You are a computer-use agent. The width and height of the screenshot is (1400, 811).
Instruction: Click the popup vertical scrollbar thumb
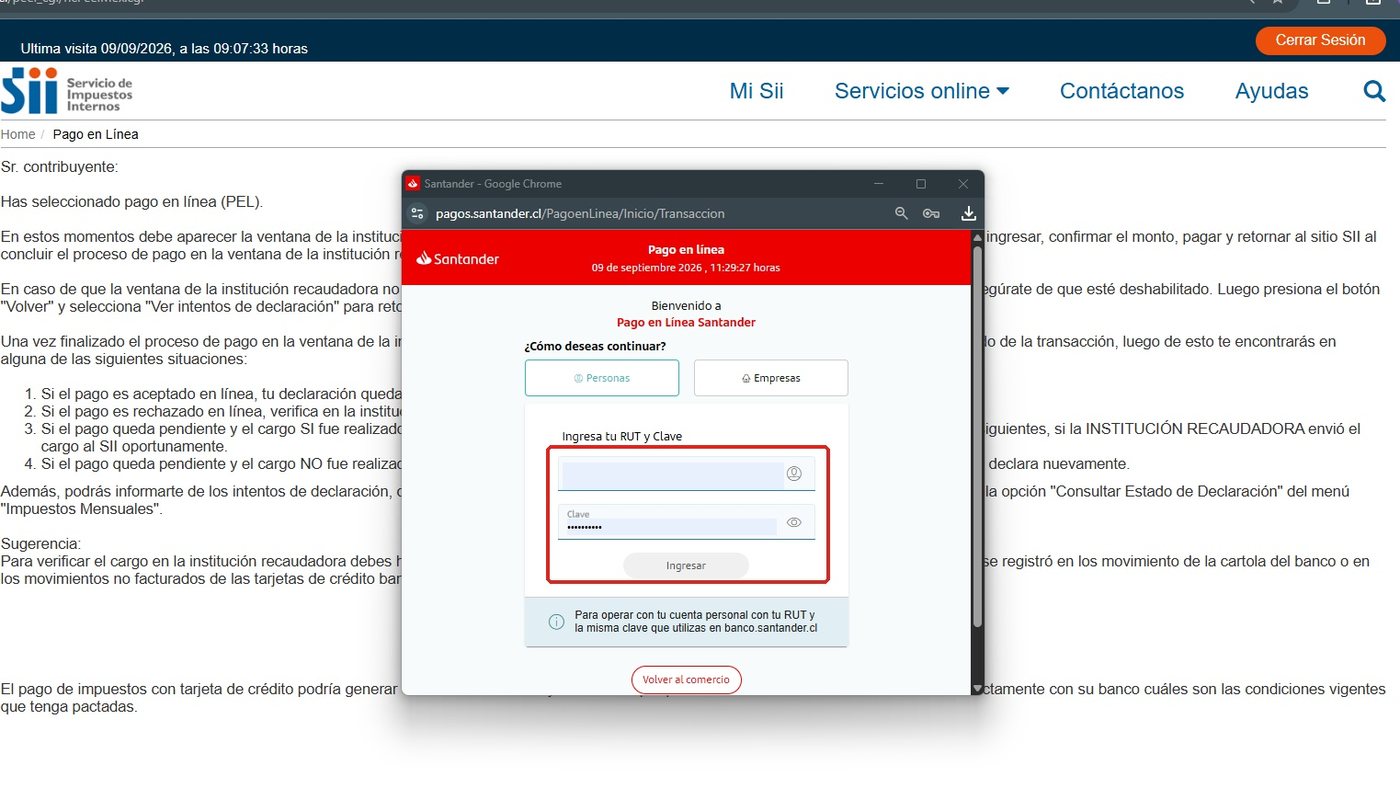[x=977, y=436]
